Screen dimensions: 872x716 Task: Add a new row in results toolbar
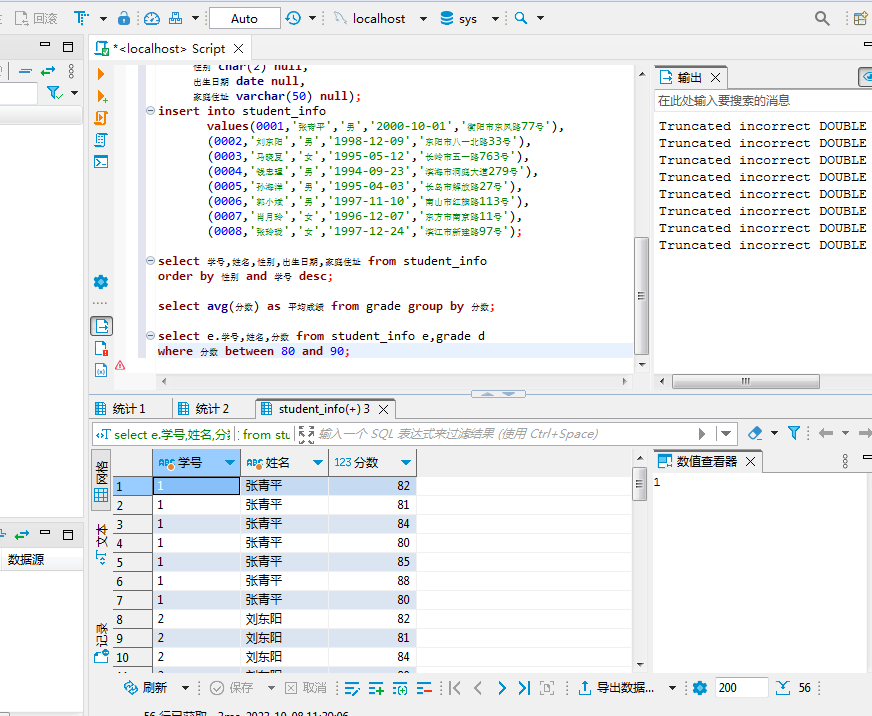tap(376, 688)
